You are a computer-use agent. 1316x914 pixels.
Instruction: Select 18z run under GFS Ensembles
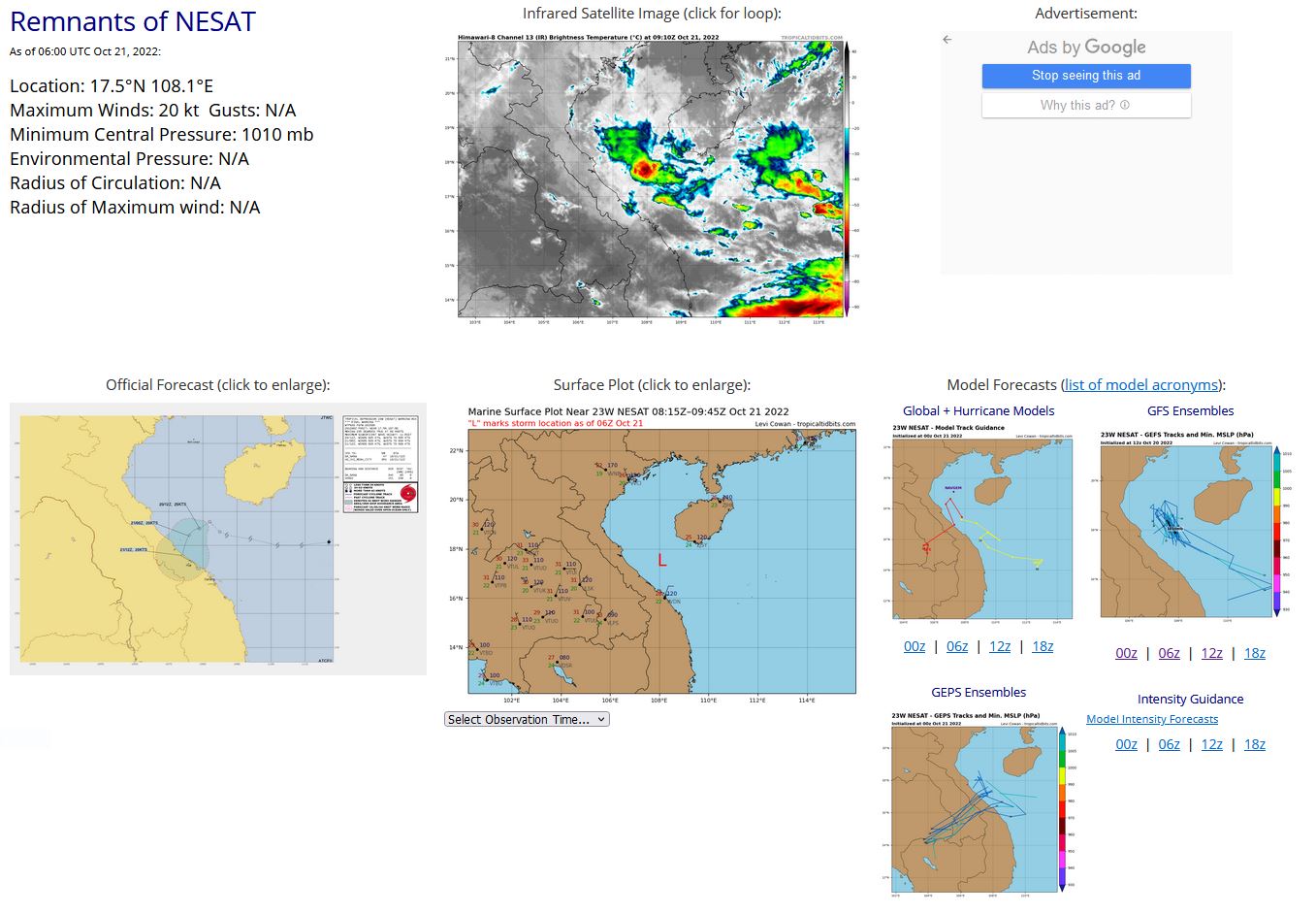(1254, 653)
